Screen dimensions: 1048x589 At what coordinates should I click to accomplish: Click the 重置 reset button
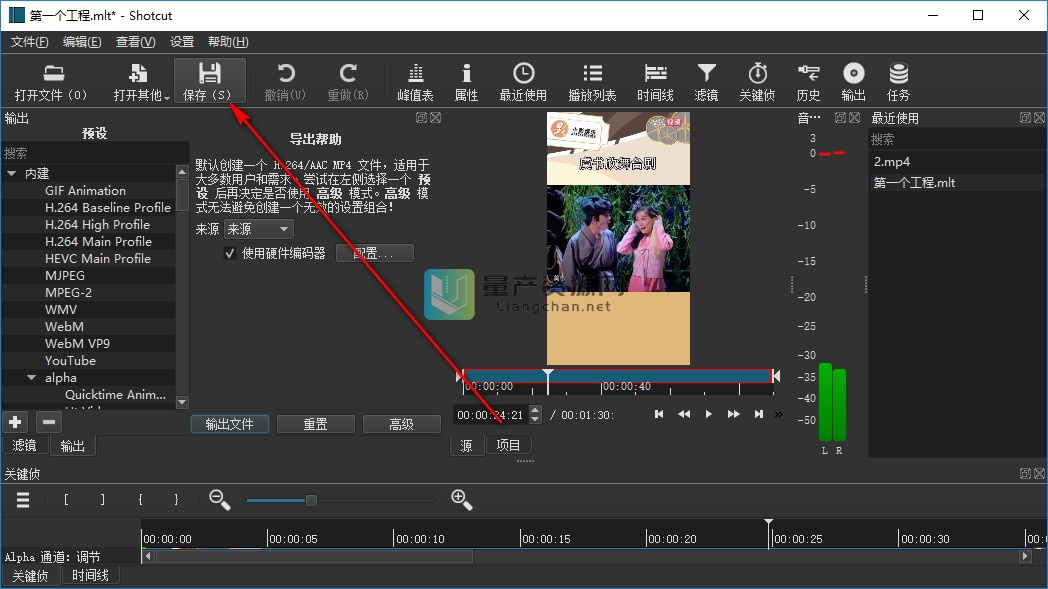click(315, 424)
